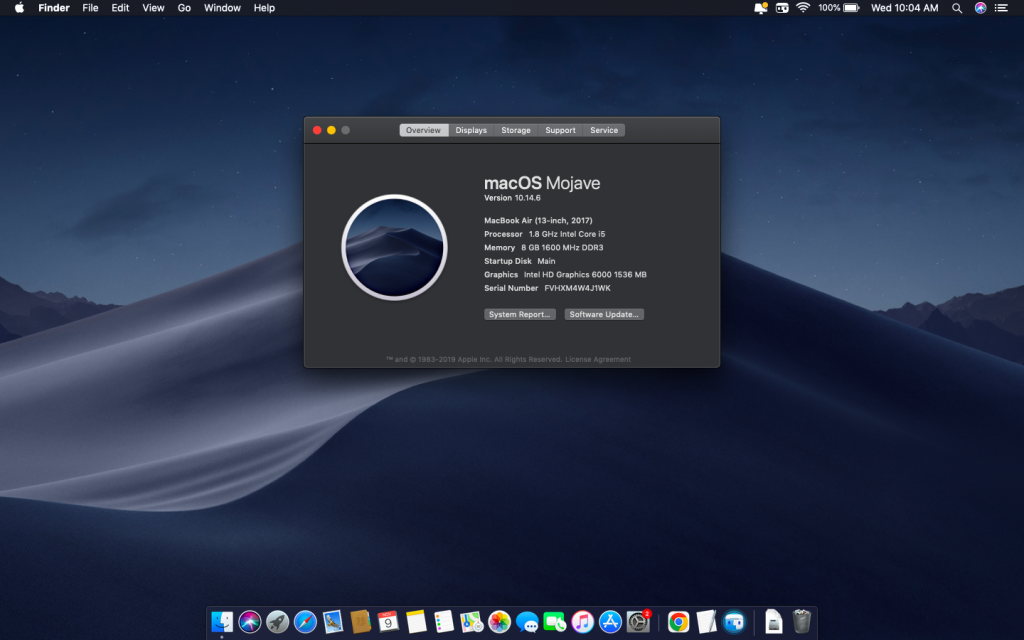Switch to the Service tab
1024x640 pixels.
pyautogui.click(x=604, y=130)
